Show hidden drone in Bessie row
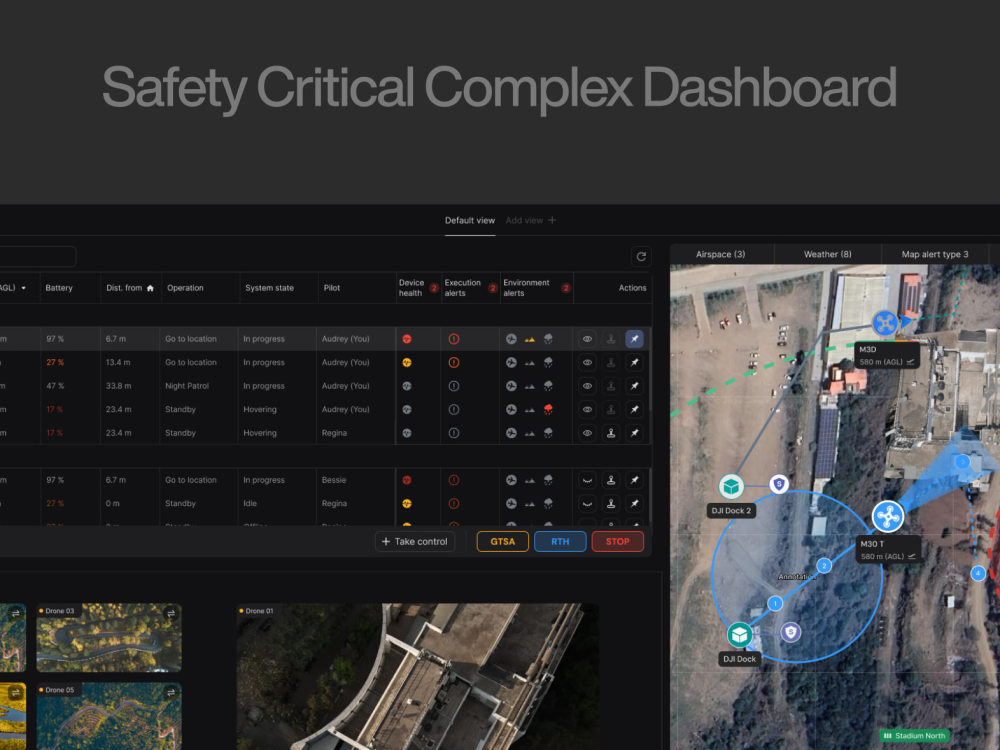 tap(587, 480)
